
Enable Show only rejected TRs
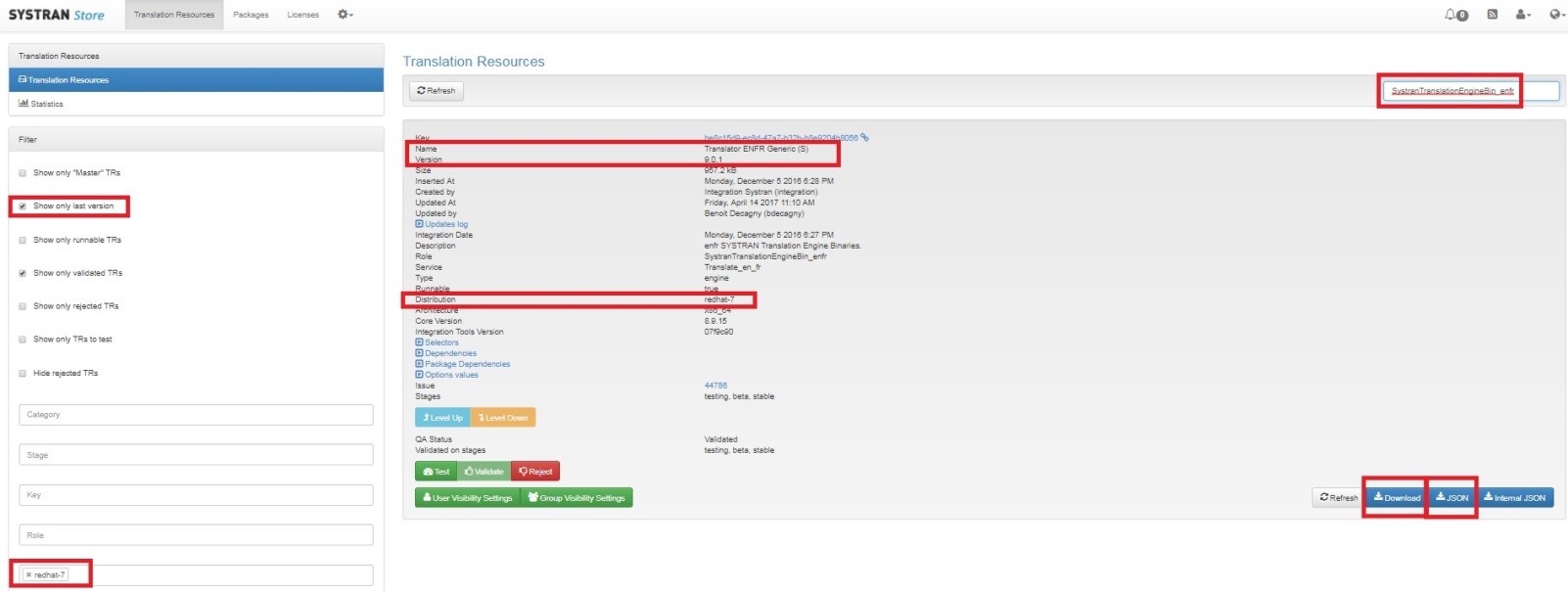(x=23, y=306)
